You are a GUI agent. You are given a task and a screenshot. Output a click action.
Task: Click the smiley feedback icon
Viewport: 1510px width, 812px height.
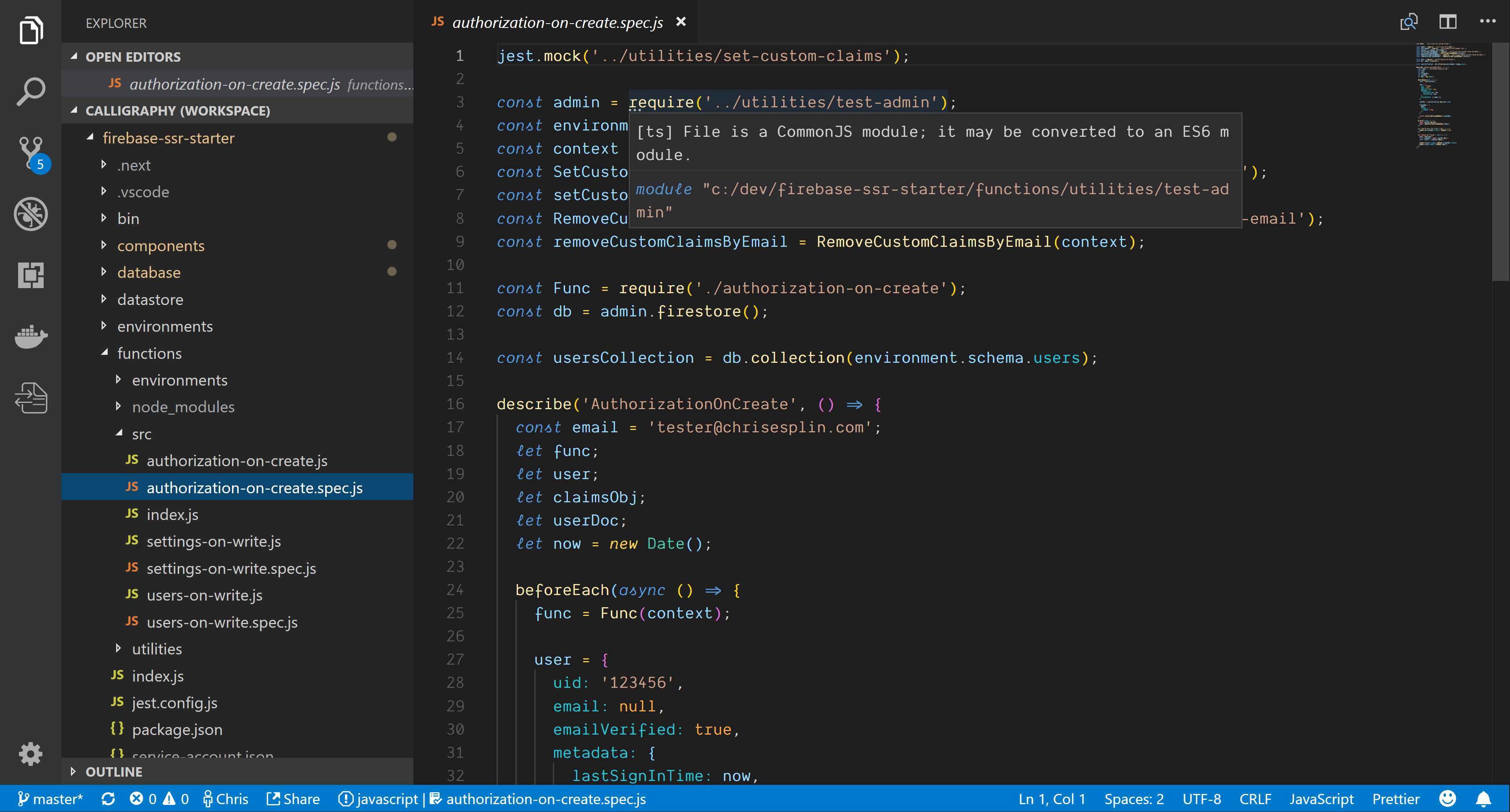[x=1447, y=799]
